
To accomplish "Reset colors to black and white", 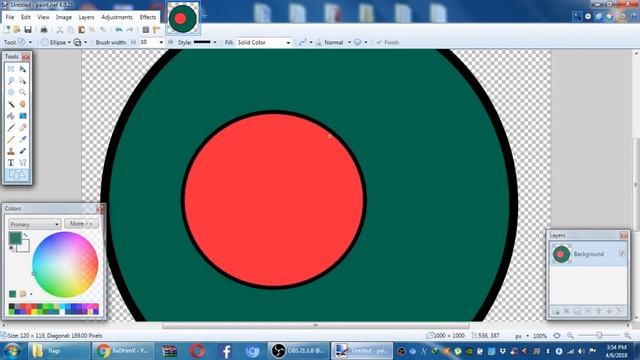I will pyautogui.click(x=11, y=248).
